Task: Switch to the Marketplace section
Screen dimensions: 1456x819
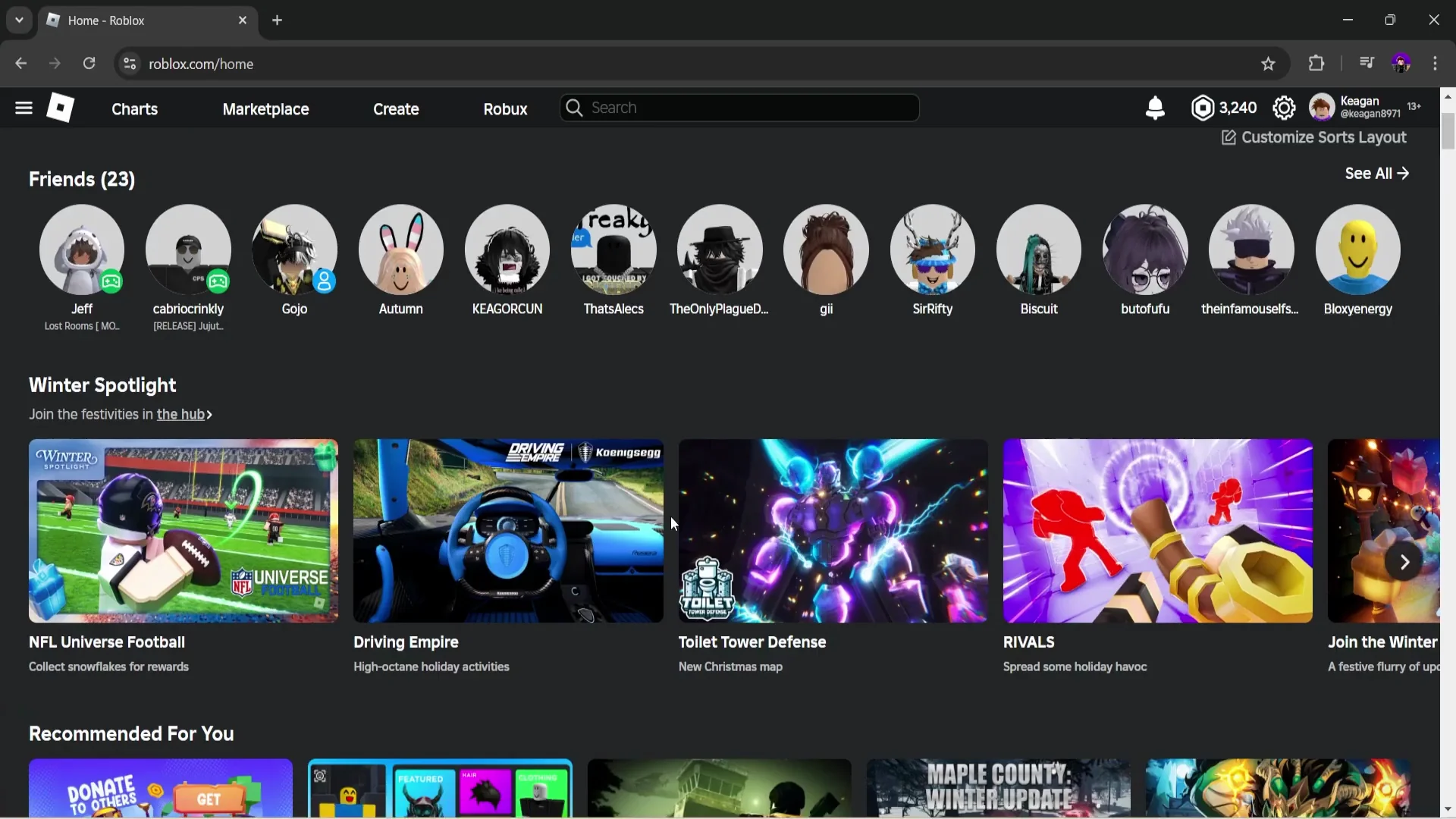Action: [265, 108]
